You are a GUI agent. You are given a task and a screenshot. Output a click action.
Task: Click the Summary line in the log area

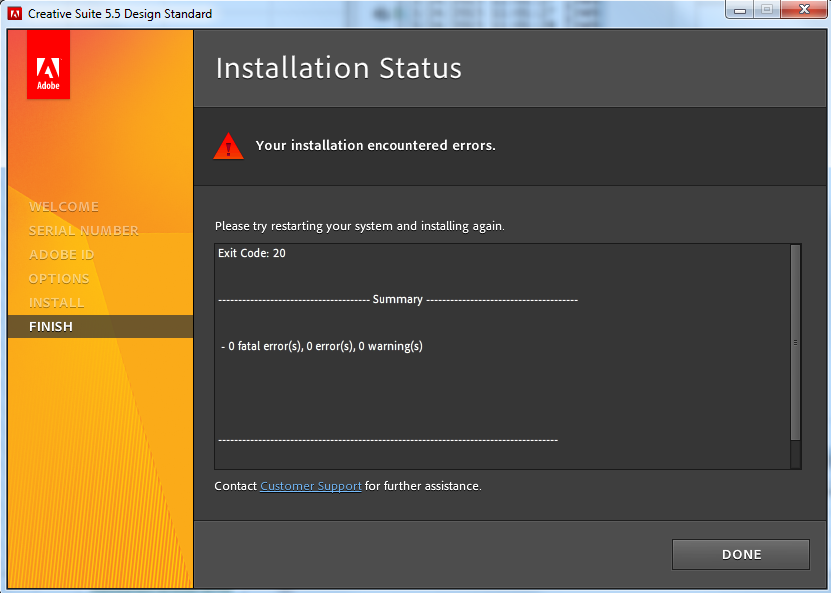tap(398, 299)
